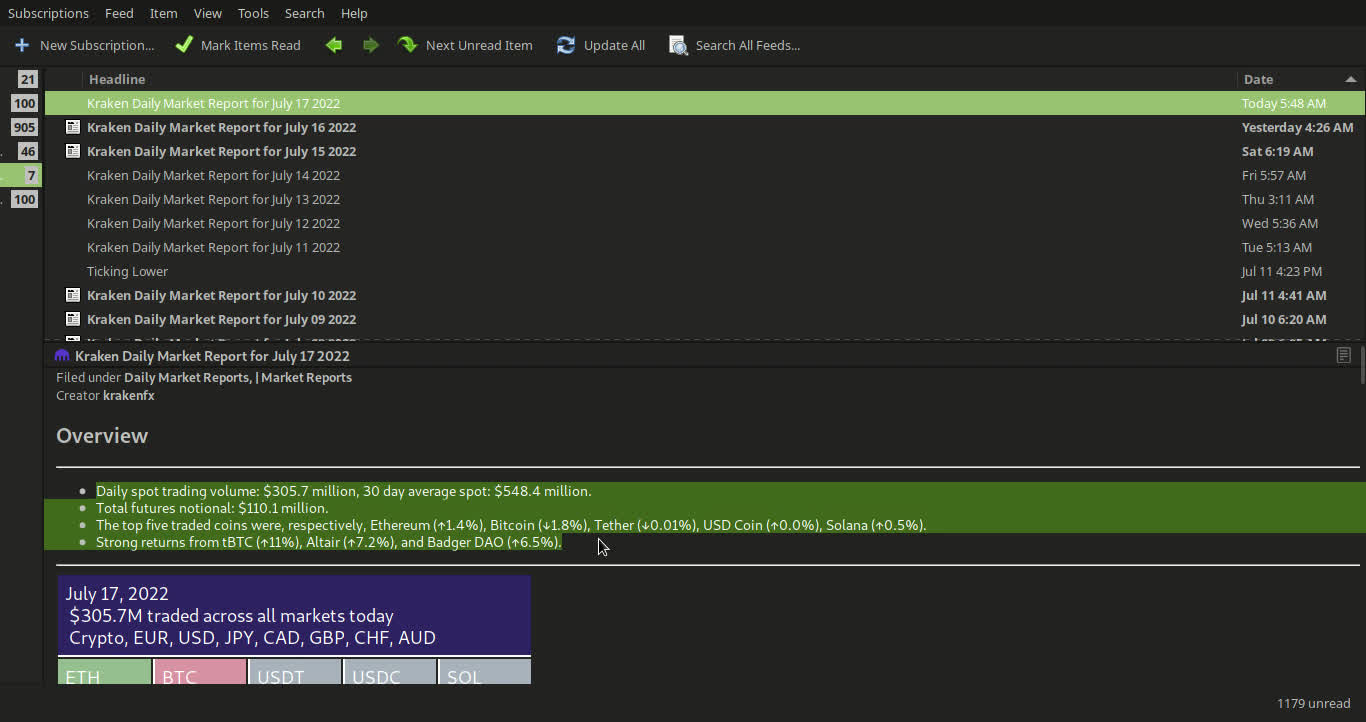Click the July 09 2022 report unread icon

72,319
